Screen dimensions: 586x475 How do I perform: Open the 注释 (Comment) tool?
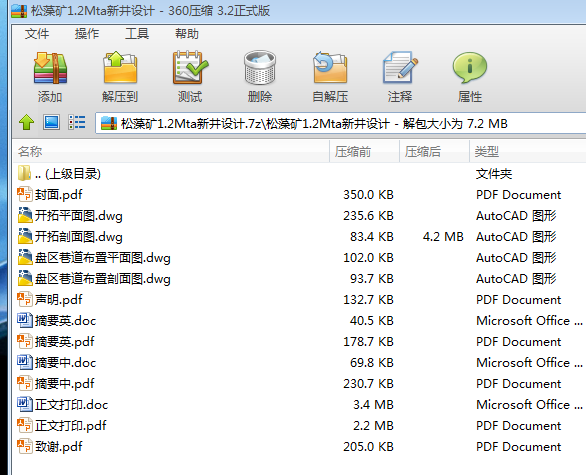400,67
